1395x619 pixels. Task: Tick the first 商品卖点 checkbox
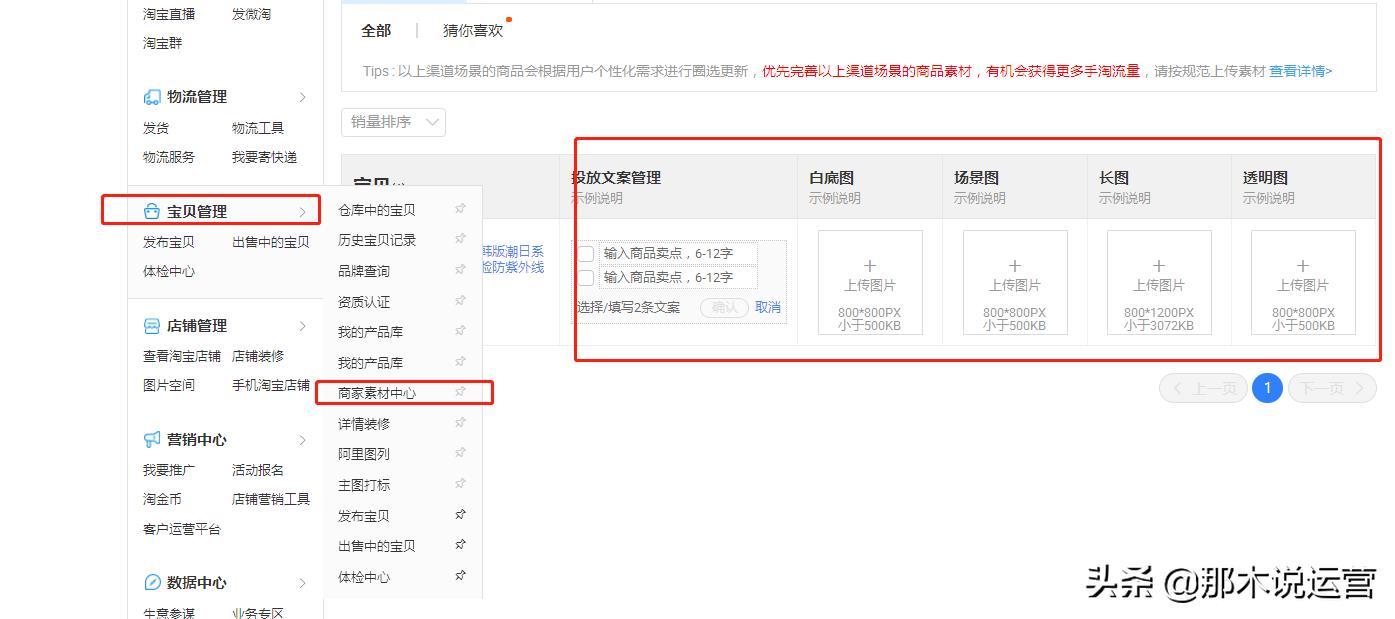pos(586,254)
